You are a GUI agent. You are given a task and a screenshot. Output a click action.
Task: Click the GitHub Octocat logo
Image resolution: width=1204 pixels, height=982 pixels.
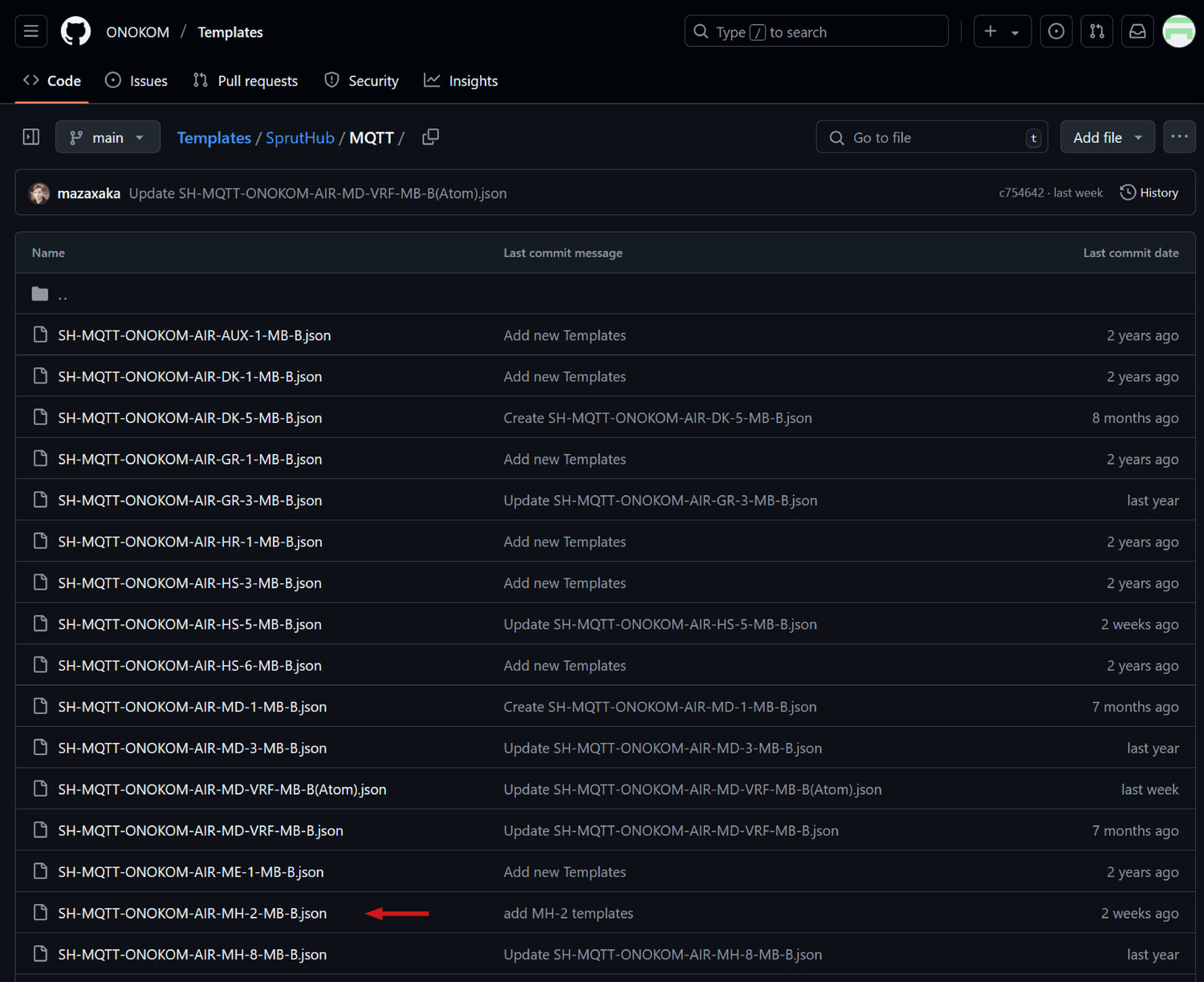[75, 31]
